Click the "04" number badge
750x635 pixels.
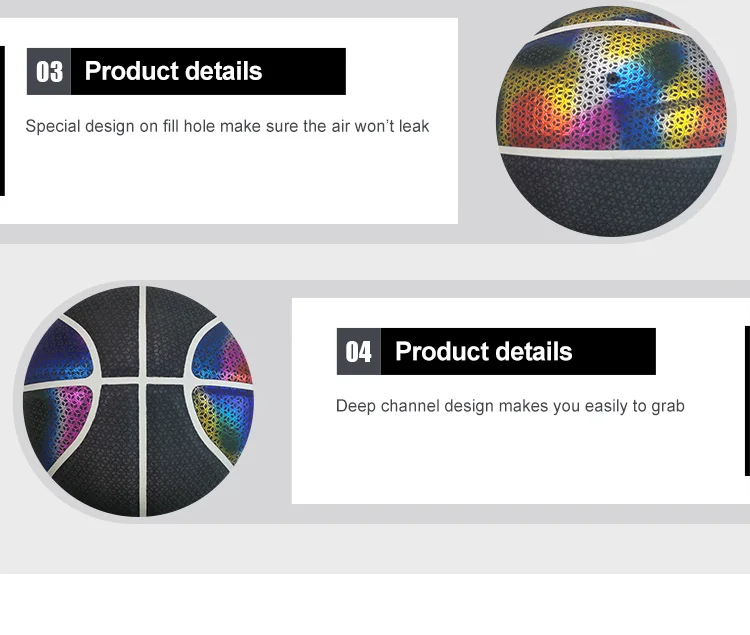(359, 352)
